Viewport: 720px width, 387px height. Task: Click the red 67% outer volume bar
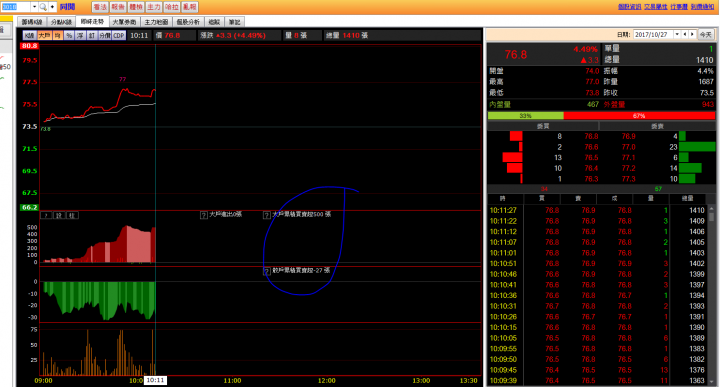click(x=639, y=116)
